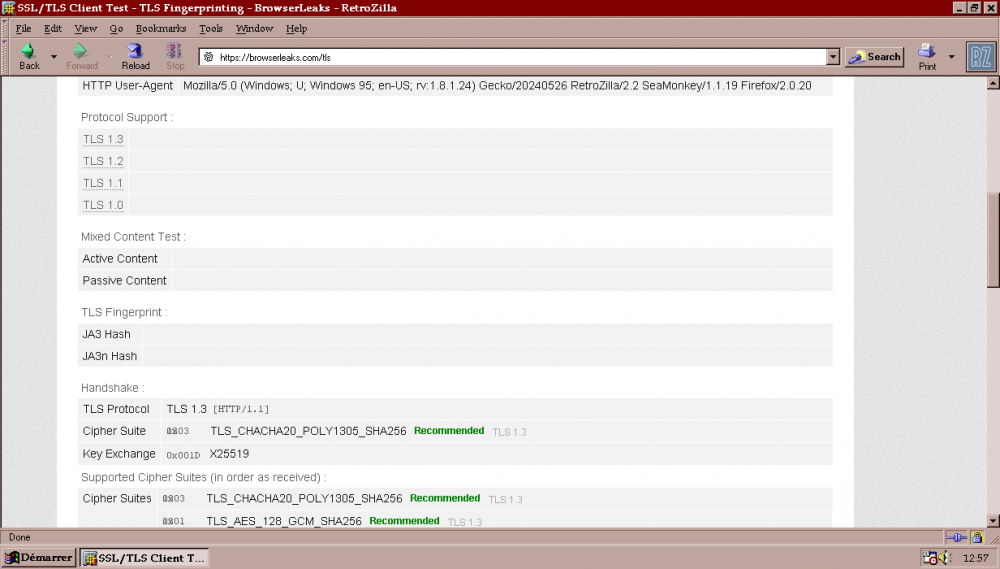Screen dimensions: 1000x569
Task: Click the RetroZilla RZ throbber logo
Action: pos(980,57)
